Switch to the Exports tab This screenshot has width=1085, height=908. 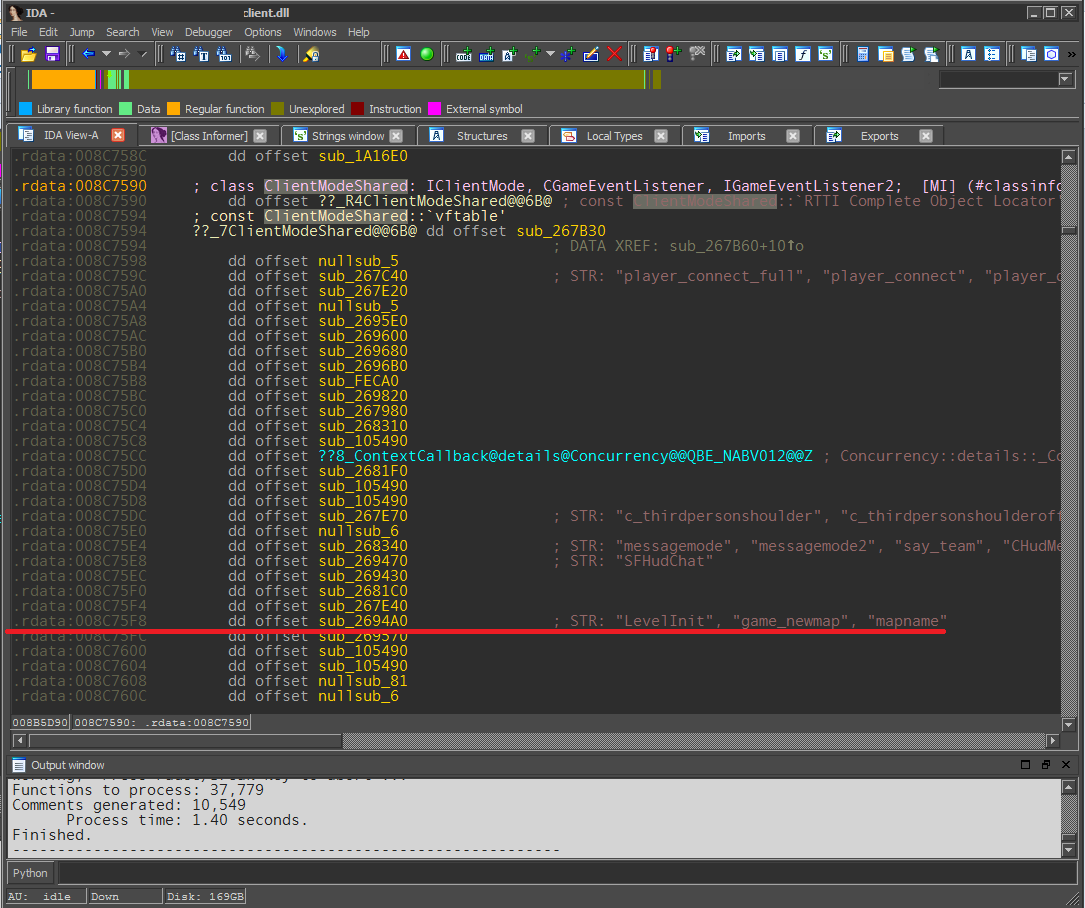(x=879, y=136)
